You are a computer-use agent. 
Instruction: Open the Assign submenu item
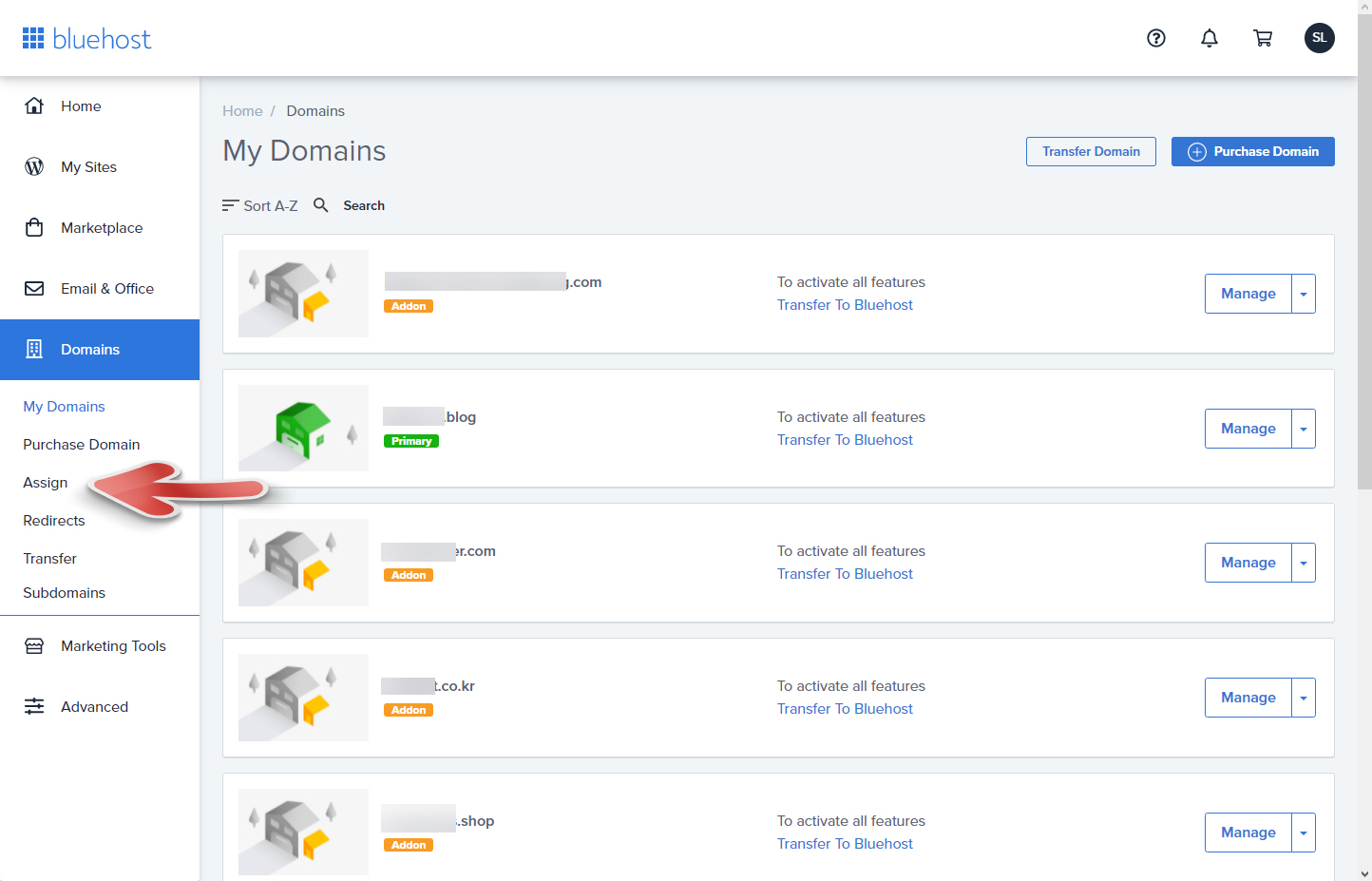pos(46,483)
